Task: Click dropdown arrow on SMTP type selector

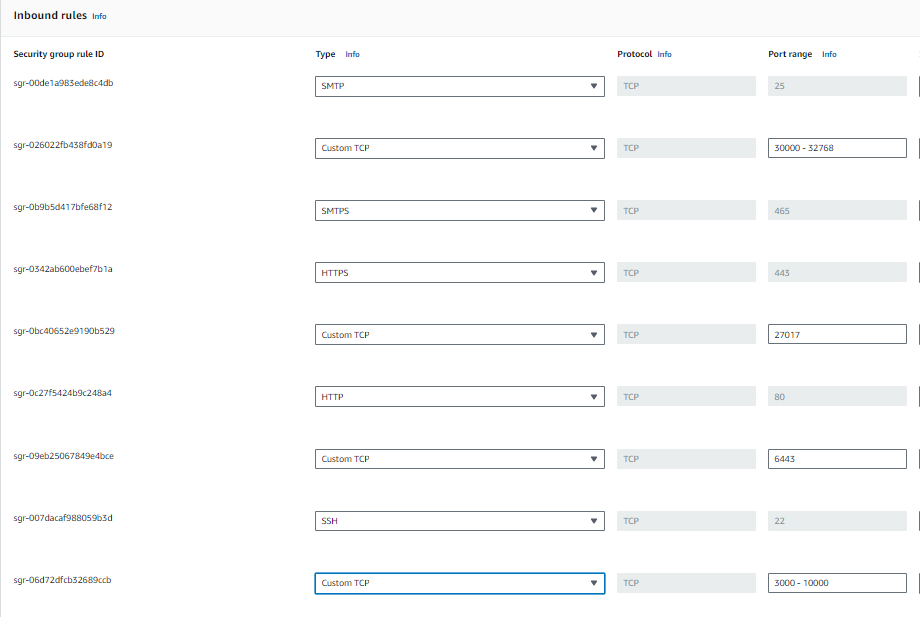Action: [594, 86]
